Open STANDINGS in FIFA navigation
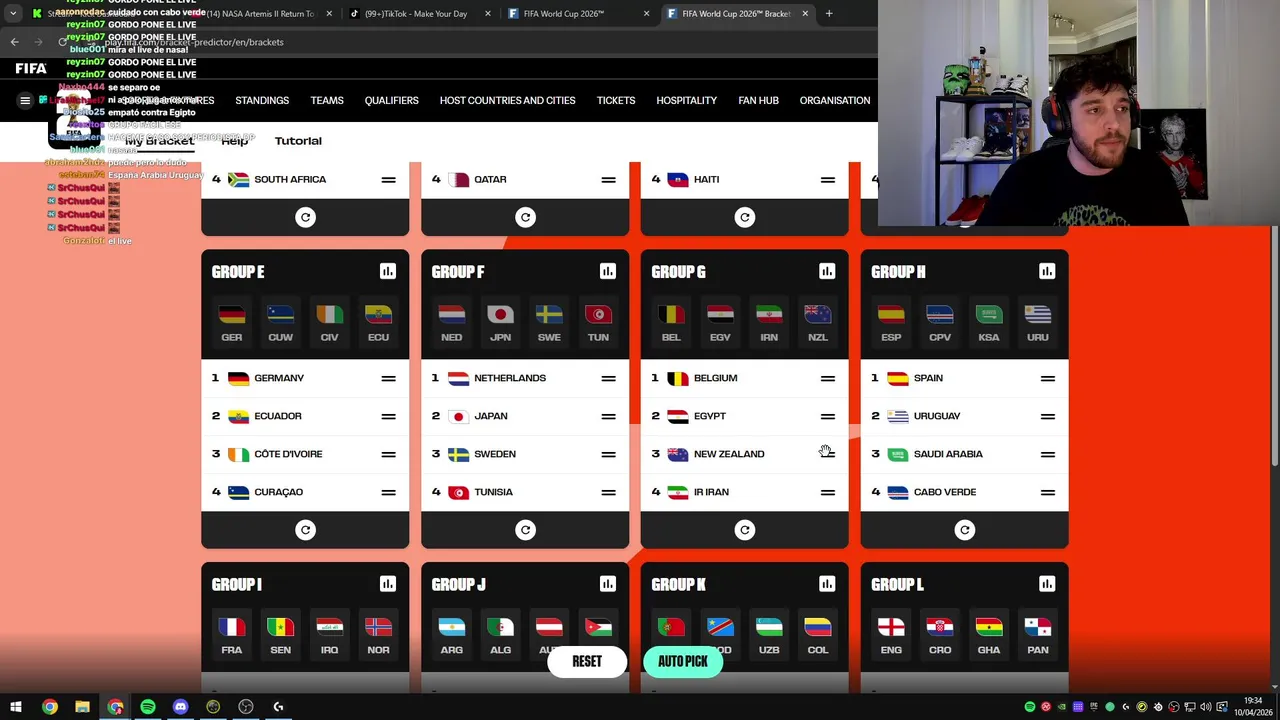This screenshot has height=720, width=1280. pyautogui.click(x=262, y=100)
